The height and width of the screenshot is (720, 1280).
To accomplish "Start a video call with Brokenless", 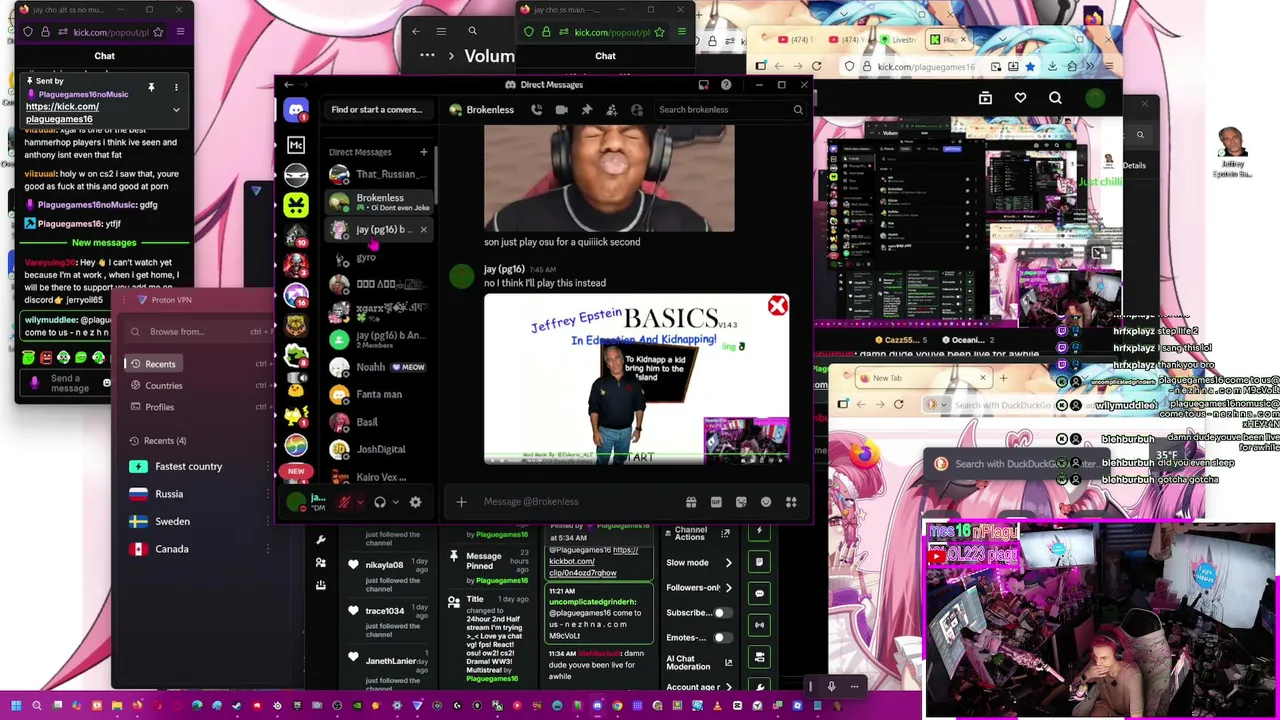I will [x=561, y=110].
